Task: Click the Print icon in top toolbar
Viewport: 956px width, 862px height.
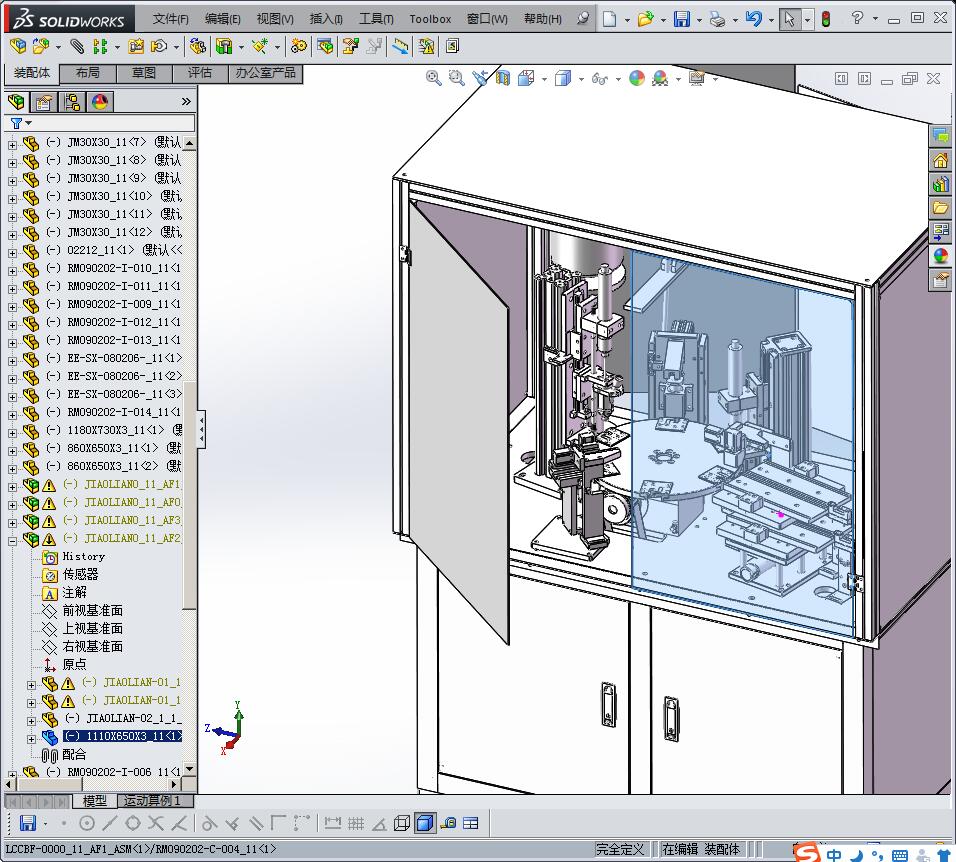Action: tap(716, 19)
